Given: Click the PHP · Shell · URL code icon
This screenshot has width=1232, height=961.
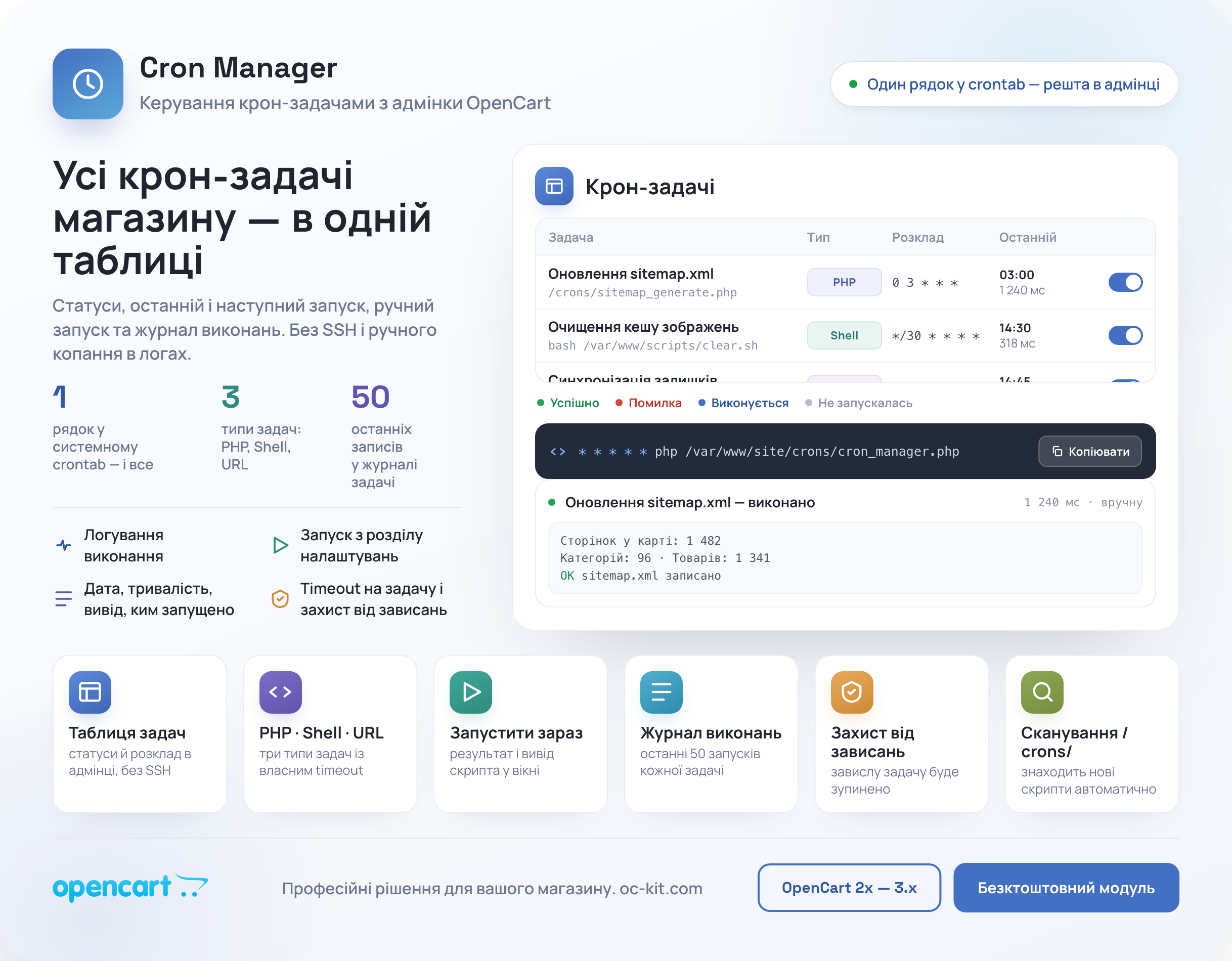Looking at the screenshot, I should (x=280, y=692).
